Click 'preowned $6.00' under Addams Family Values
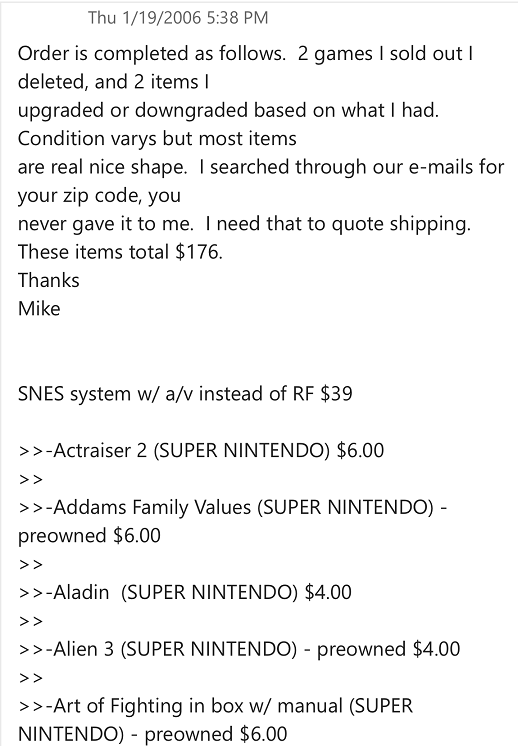Viewport: 518px width, 746px height. coord(89,536)
